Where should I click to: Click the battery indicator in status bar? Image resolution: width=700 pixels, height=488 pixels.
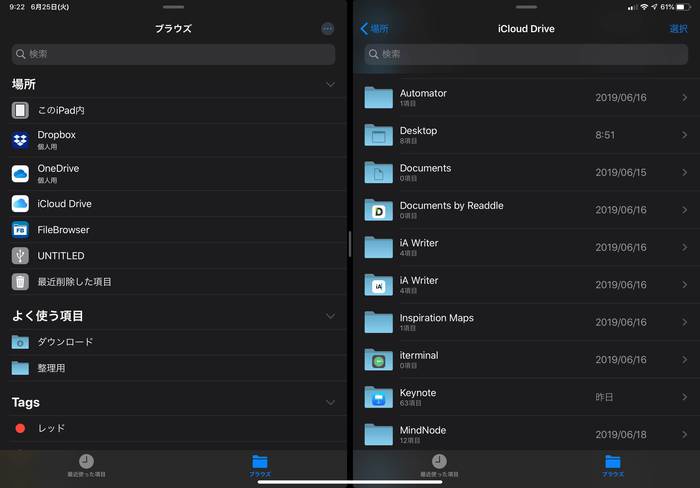(683, 7)
